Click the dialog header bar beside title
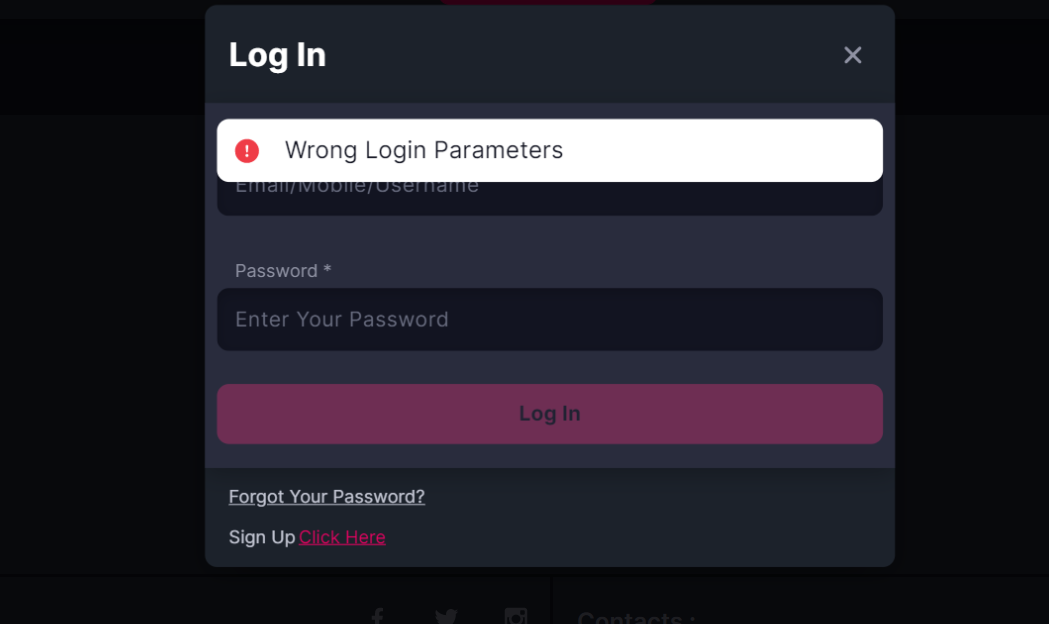This screenshot has height=624, width=1049. (582, 55)
